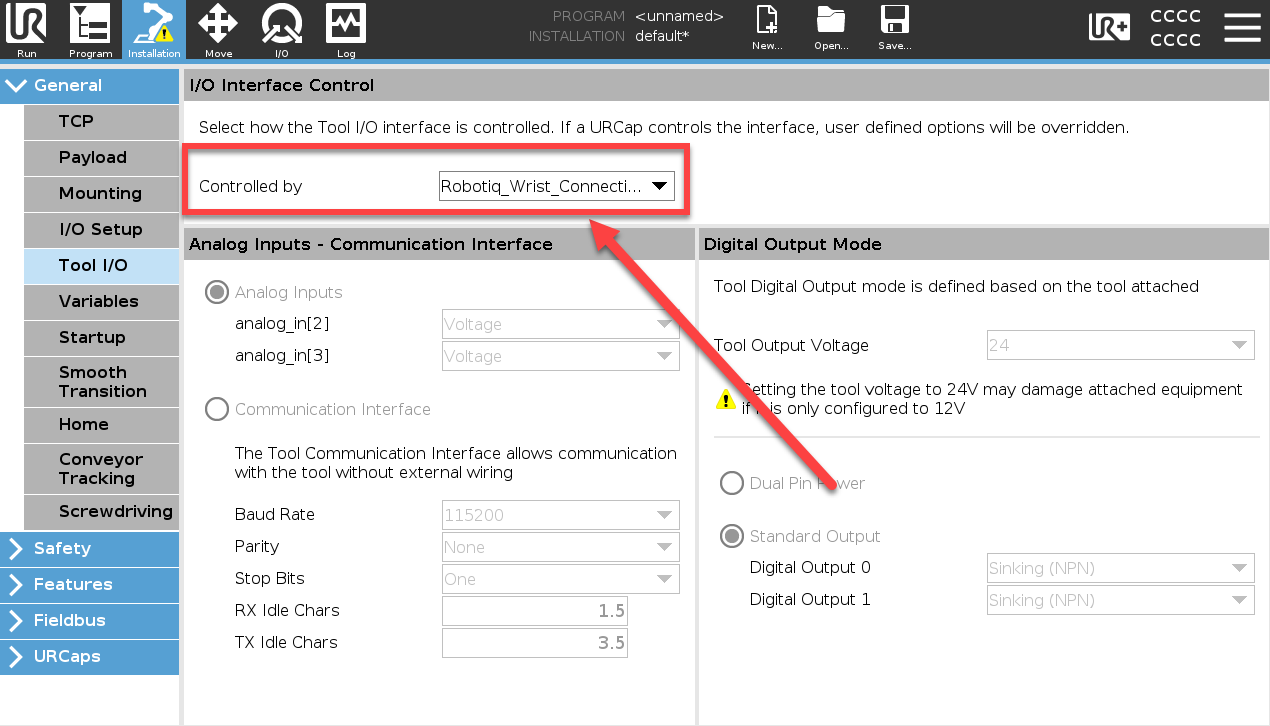Open the hamburger menu
This screenshot has height=726, width=1270.
(1242, 28)
